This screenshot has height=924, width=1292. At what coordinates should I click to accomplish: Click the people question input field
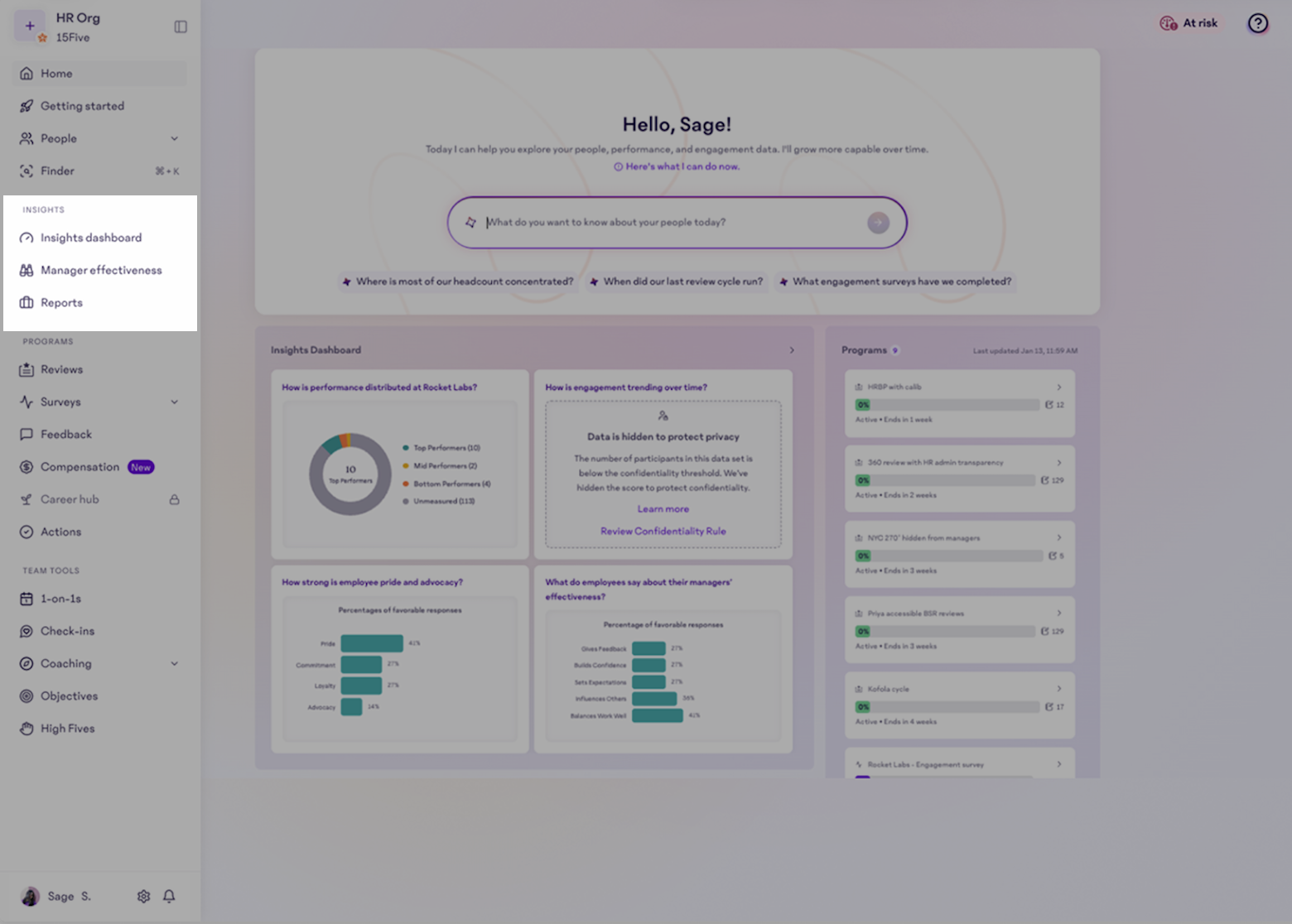tap(671, 222)
